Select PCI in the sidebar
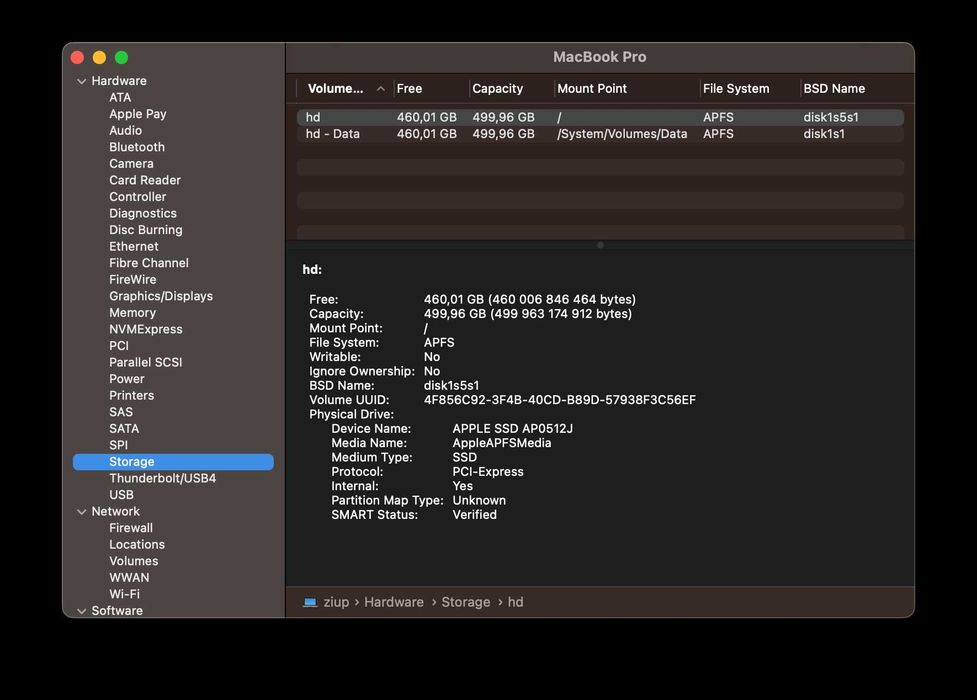Image resolution: width=977 pixels, height=700 pixels. pos(119,345)
